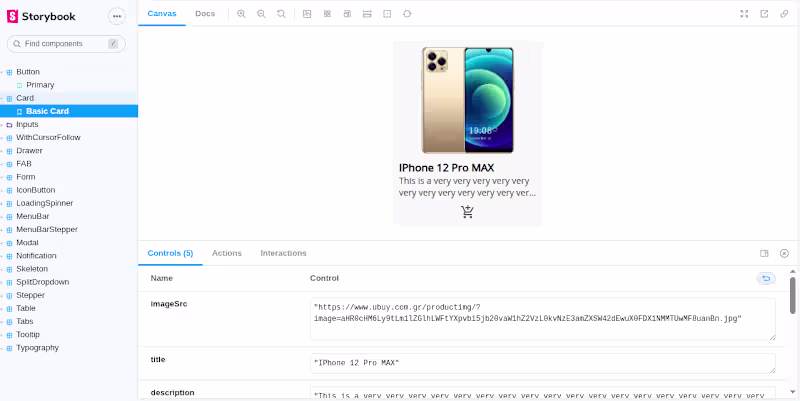
Task: Zoom out on the canvas
Action: (x=261, y=14)
